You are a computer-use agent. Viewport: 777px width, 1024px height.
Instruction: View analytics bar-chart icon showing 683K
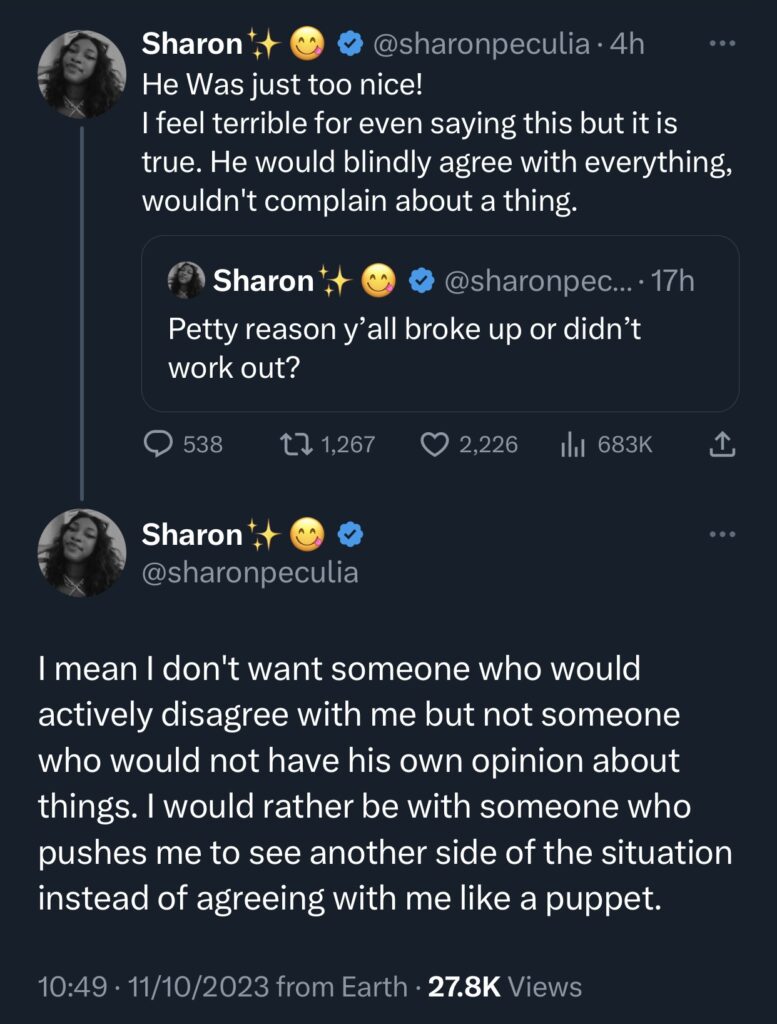click(x=570, y=444)
